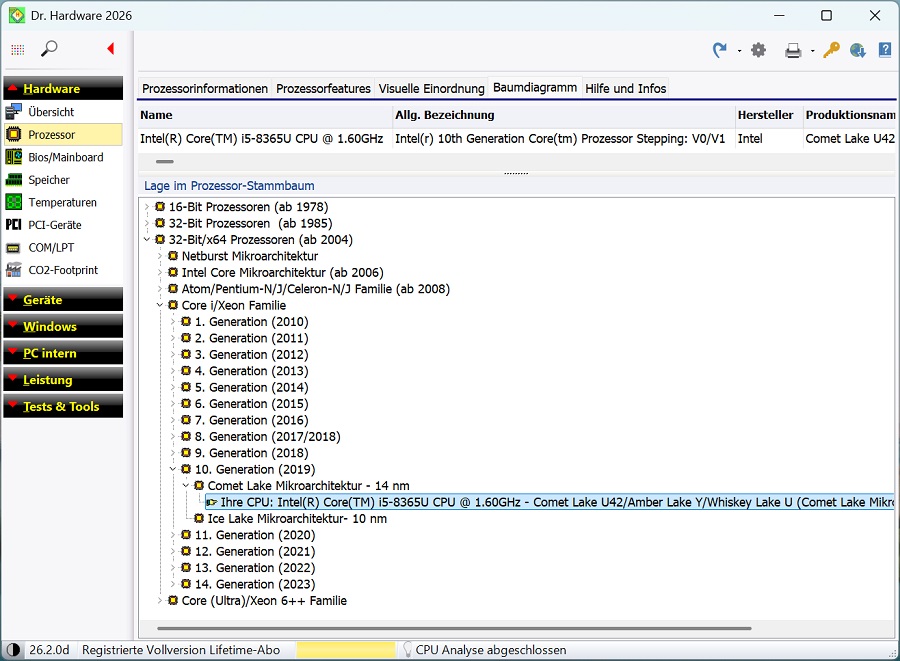The height and width of the screenshot is (661, 900).
Task: Switch to the Prozessorfeatures tab
Action: coord(323,88)
